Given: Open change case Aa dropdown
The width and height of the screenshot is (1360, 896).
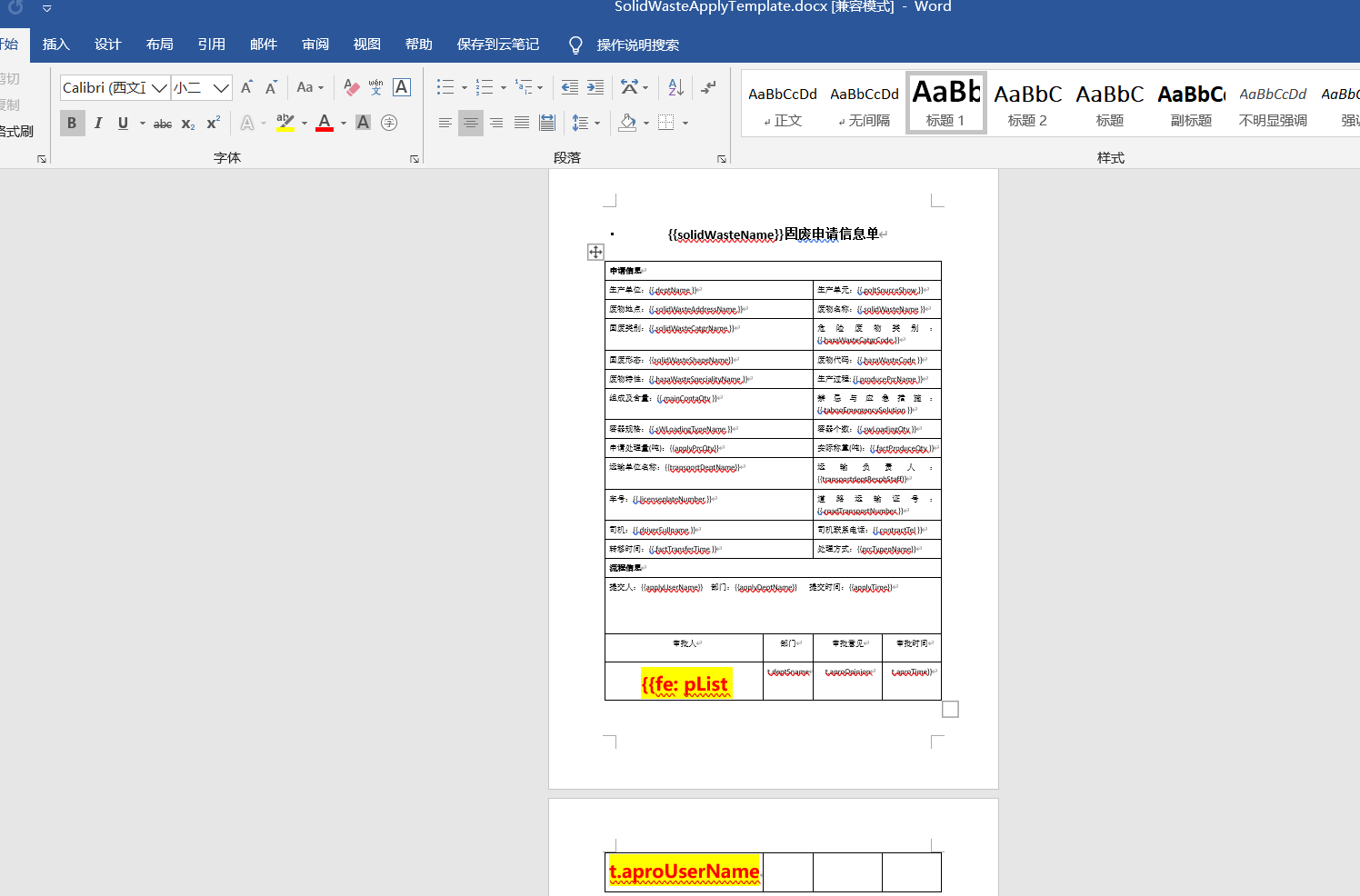Looking at the screenshot, I should (310, 87).
